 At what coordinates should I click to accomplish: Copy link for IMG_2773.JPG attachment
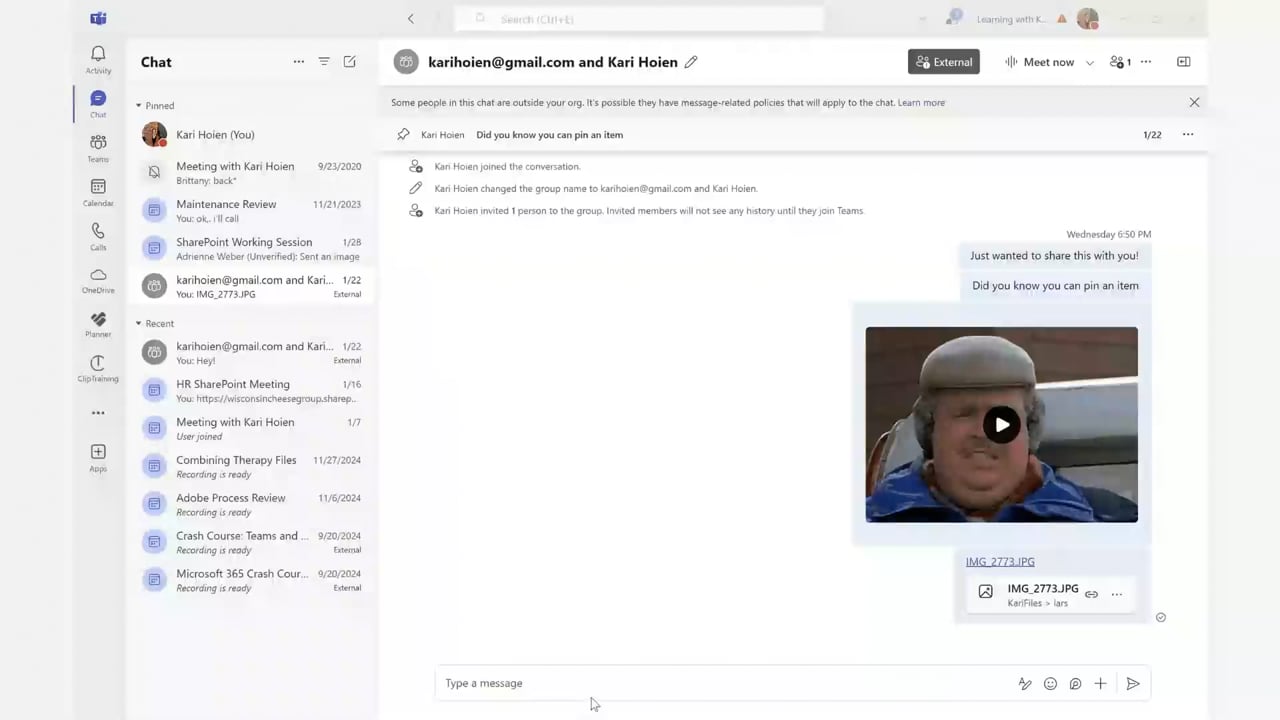tap(1091, 594)
